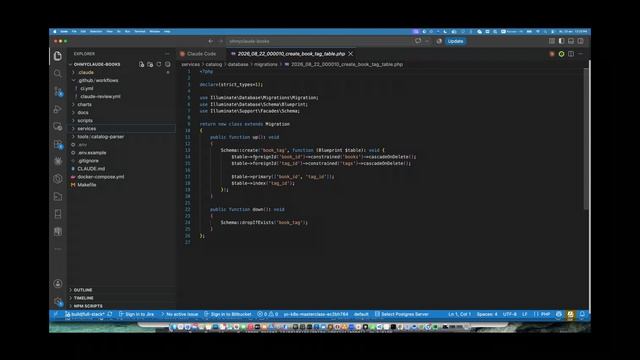Click the New Folder icon in Explorer header
The width and height of the screenshot is (640, 360).
point(150,64)
